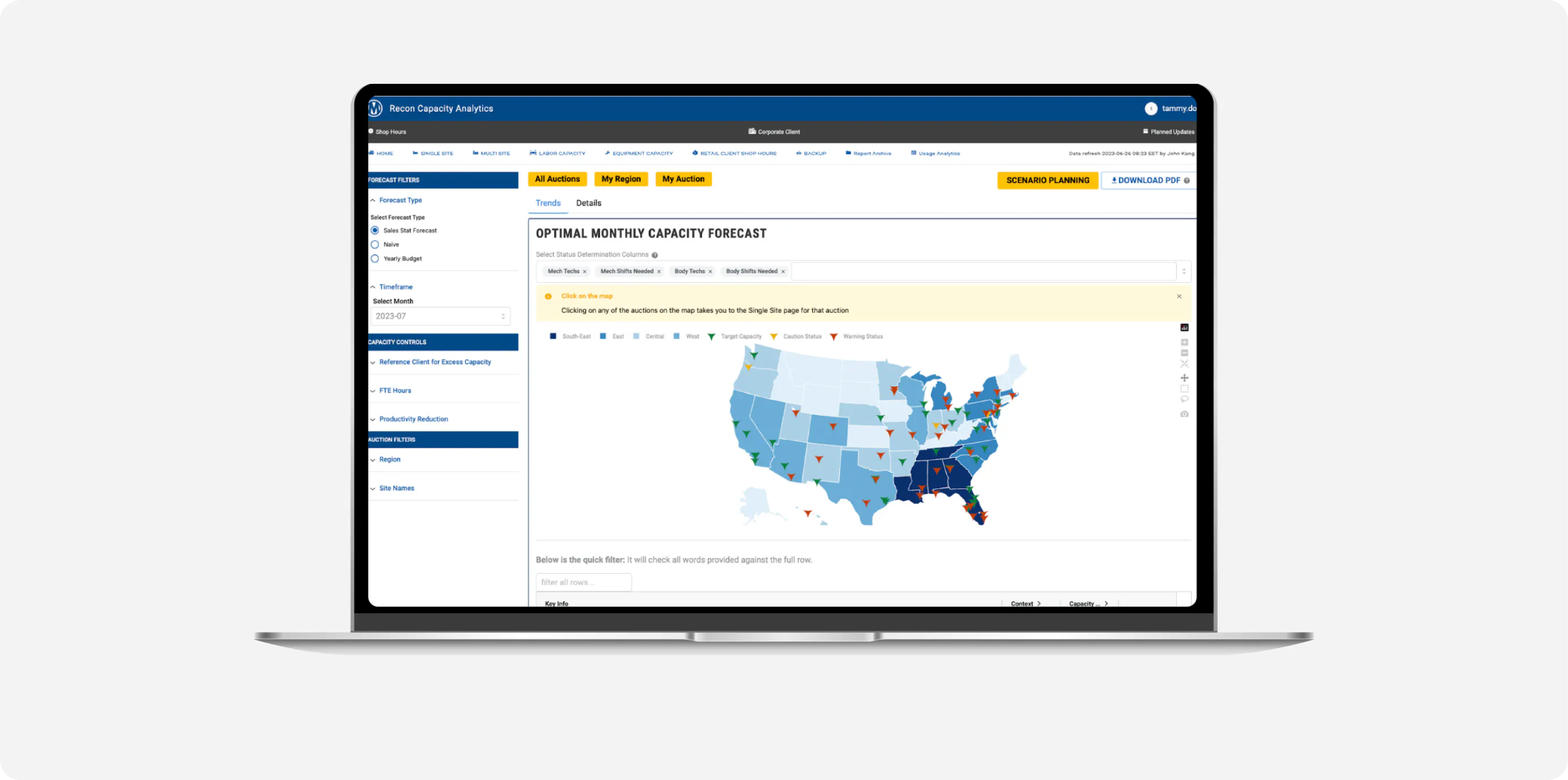Select the Yearly Budget radio button

point(375,259)
